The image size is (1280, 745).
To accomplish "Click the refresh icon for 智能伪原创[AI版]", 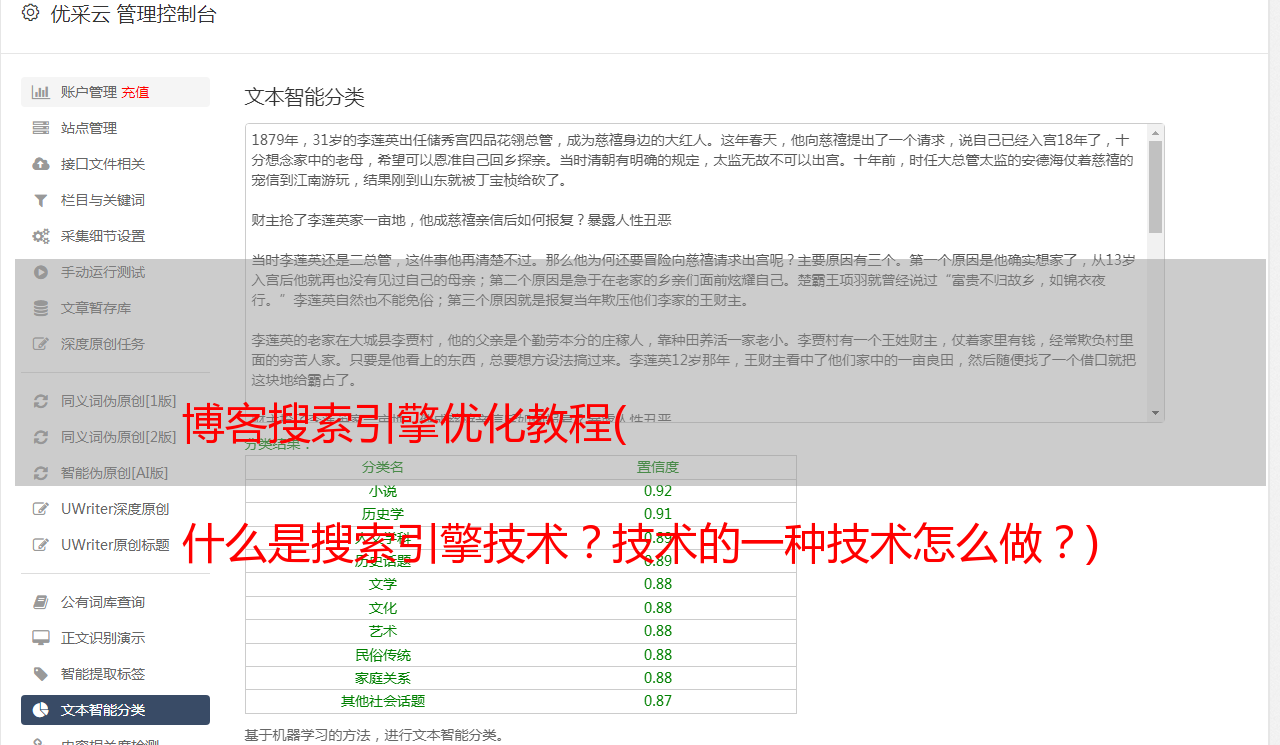I will (41, 473).
